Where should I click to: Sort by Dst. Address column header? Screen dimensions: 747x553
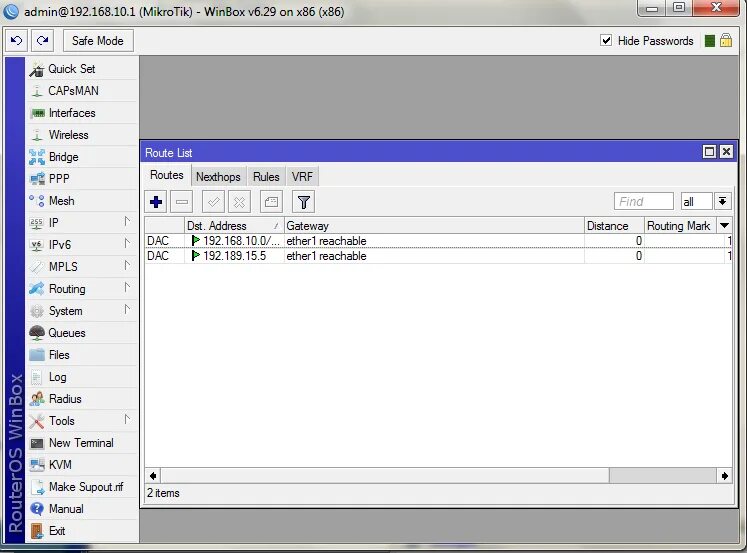[234, 226]
